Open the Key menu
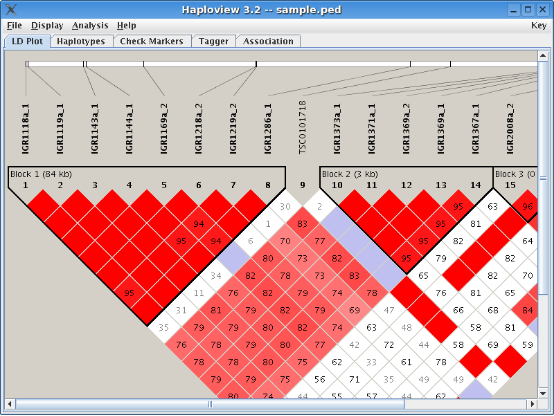 [x=539, y=25]
